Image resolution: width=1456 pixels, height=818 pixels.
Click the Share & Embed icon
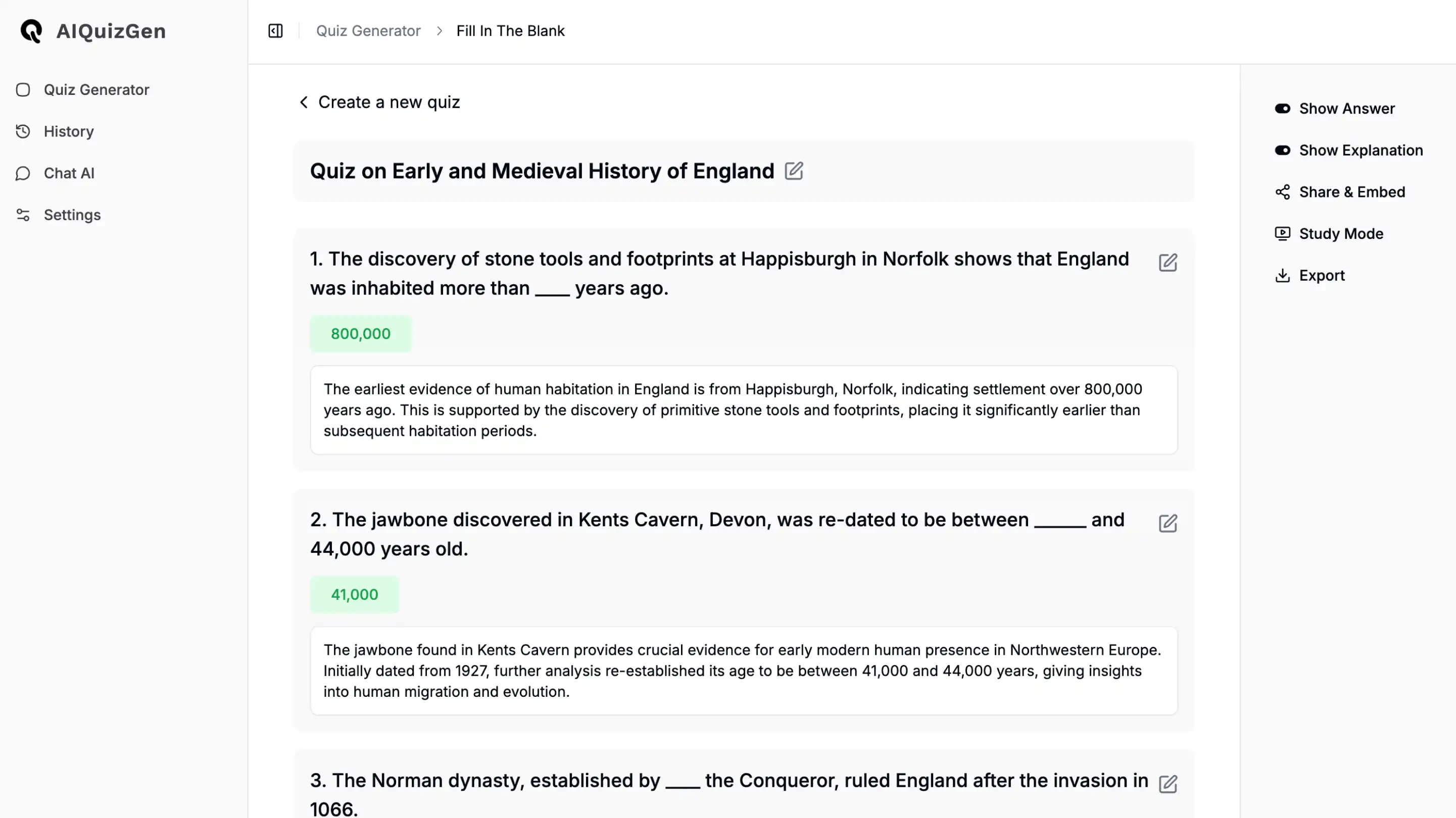coord(1283,192)
